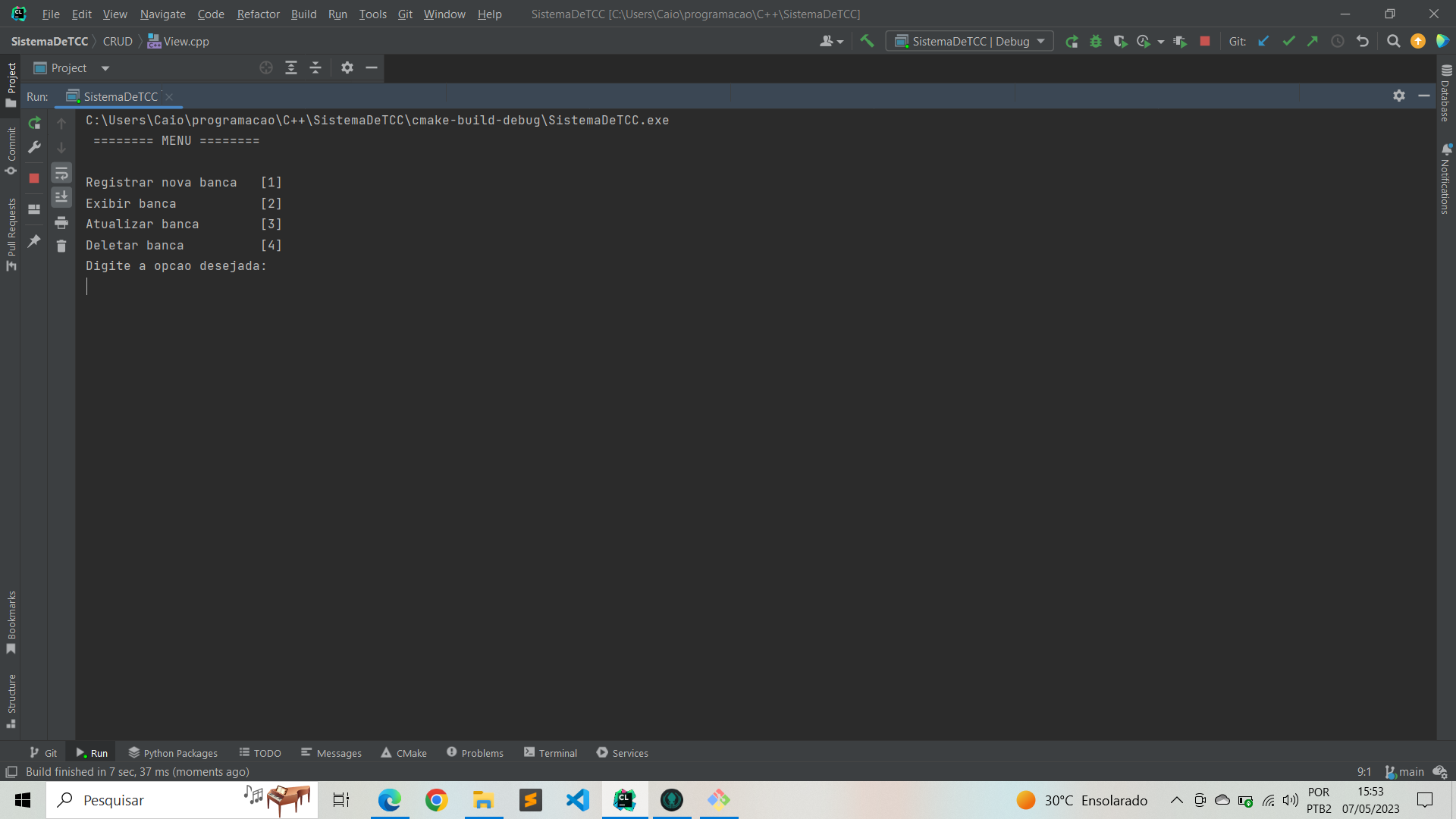This screenshot has height=819, width=1456.
Task: Pin the Run tab
Action: pos(33,241)
